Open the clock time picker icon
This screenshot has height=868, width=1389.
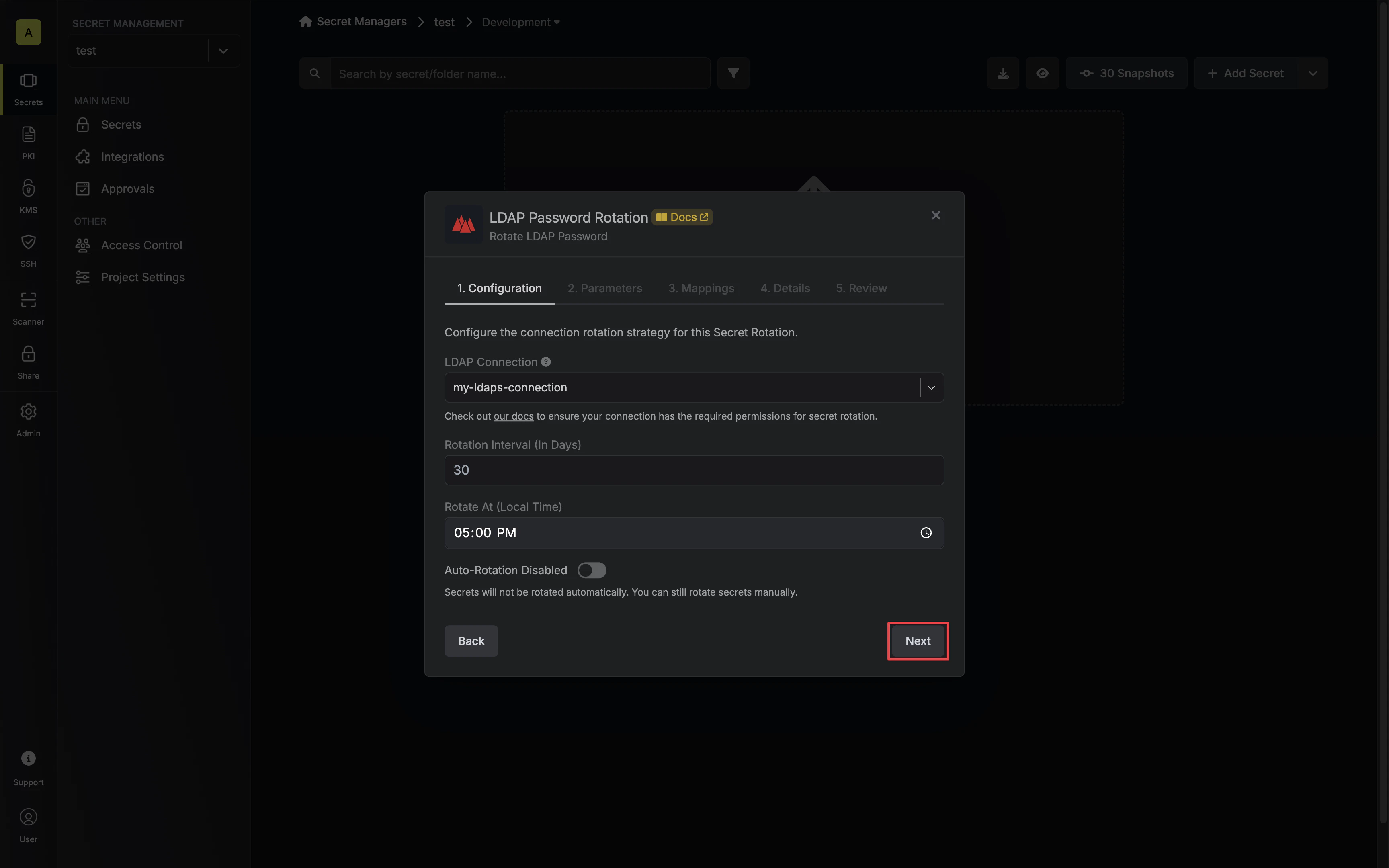[x=926, y=533]
